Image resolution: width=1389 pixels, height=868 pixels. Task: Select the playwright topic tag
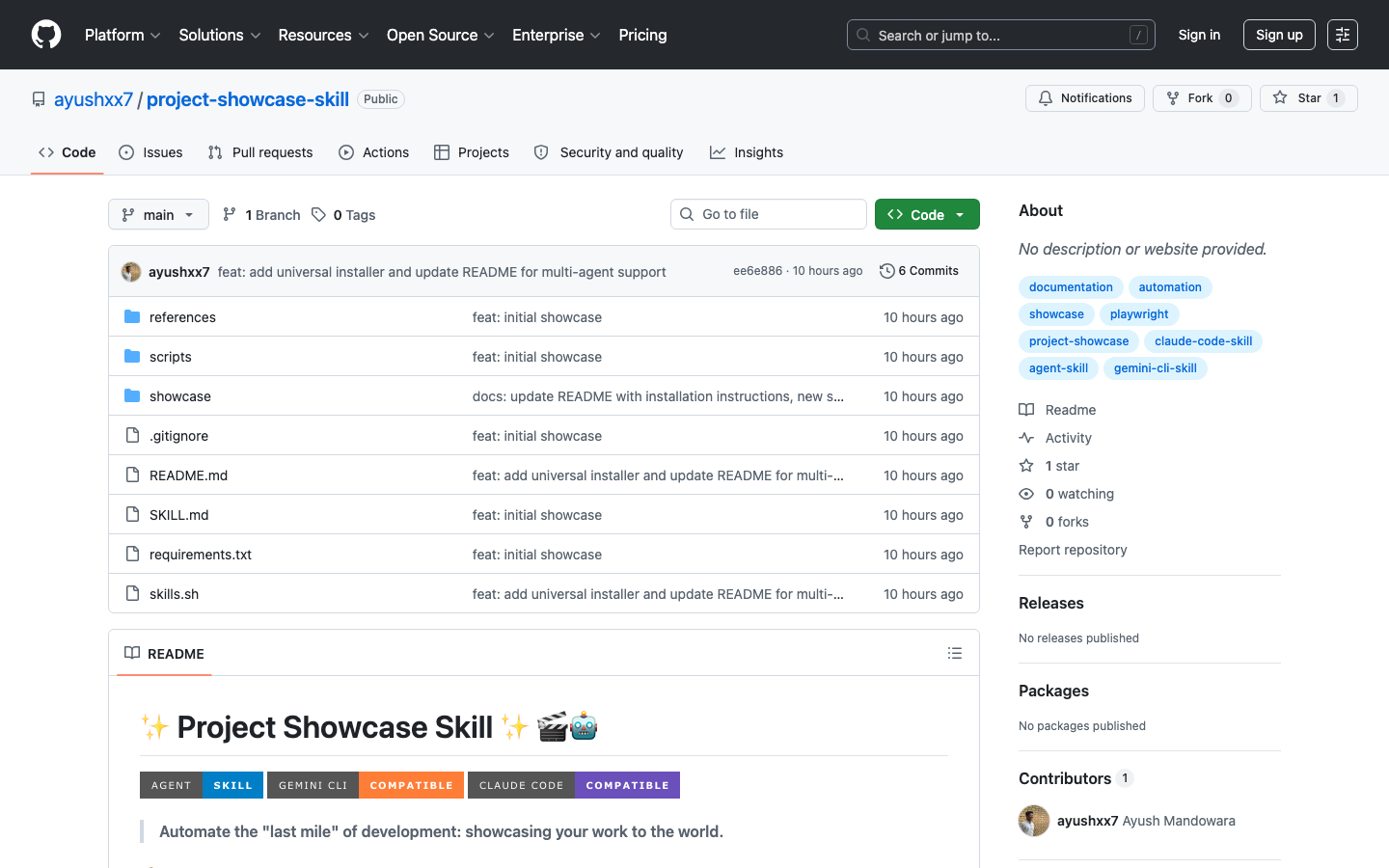[1139, 314]
